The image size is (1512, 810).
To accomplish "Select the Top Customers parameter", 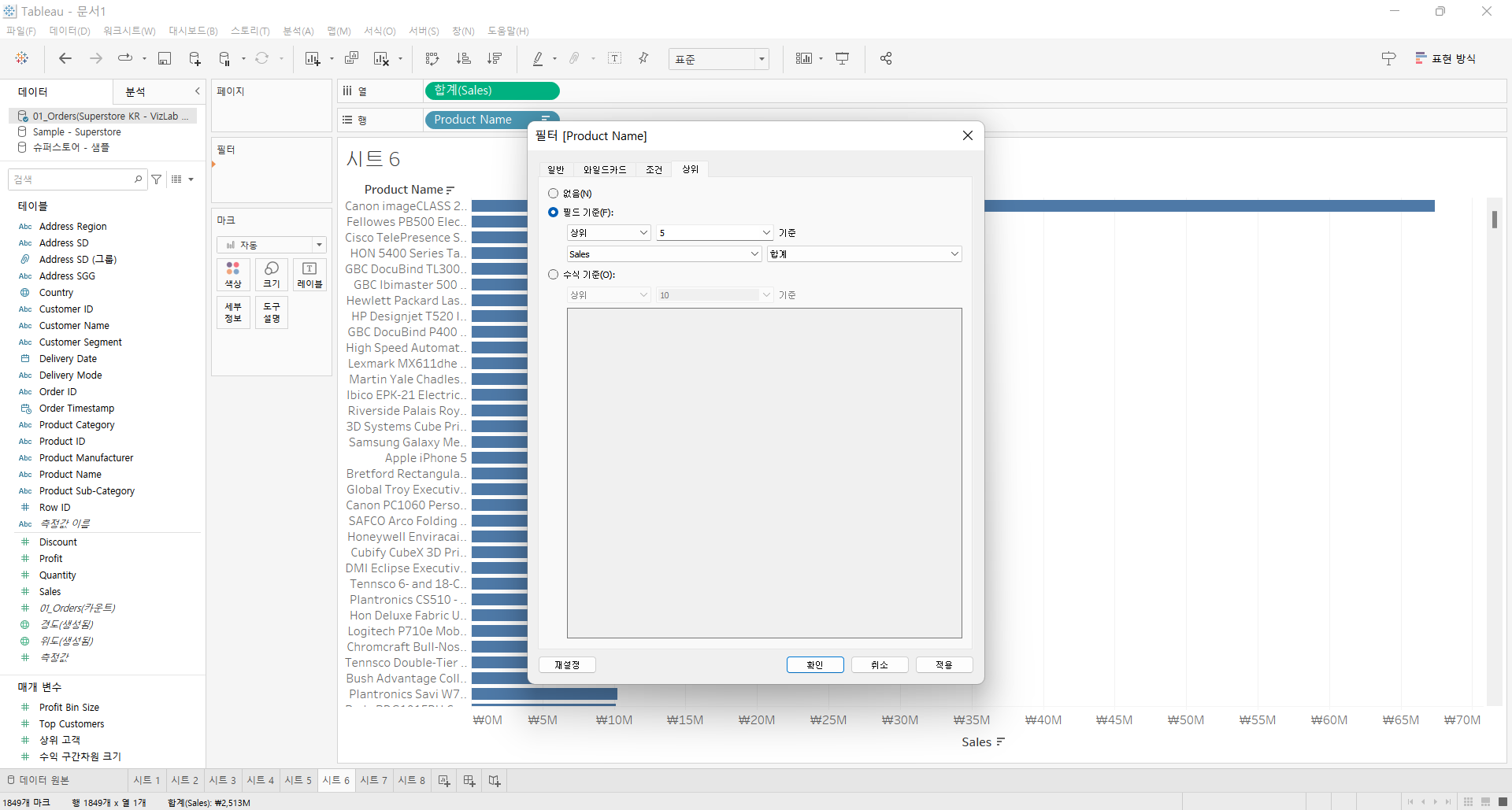I will tap(72, 723).
